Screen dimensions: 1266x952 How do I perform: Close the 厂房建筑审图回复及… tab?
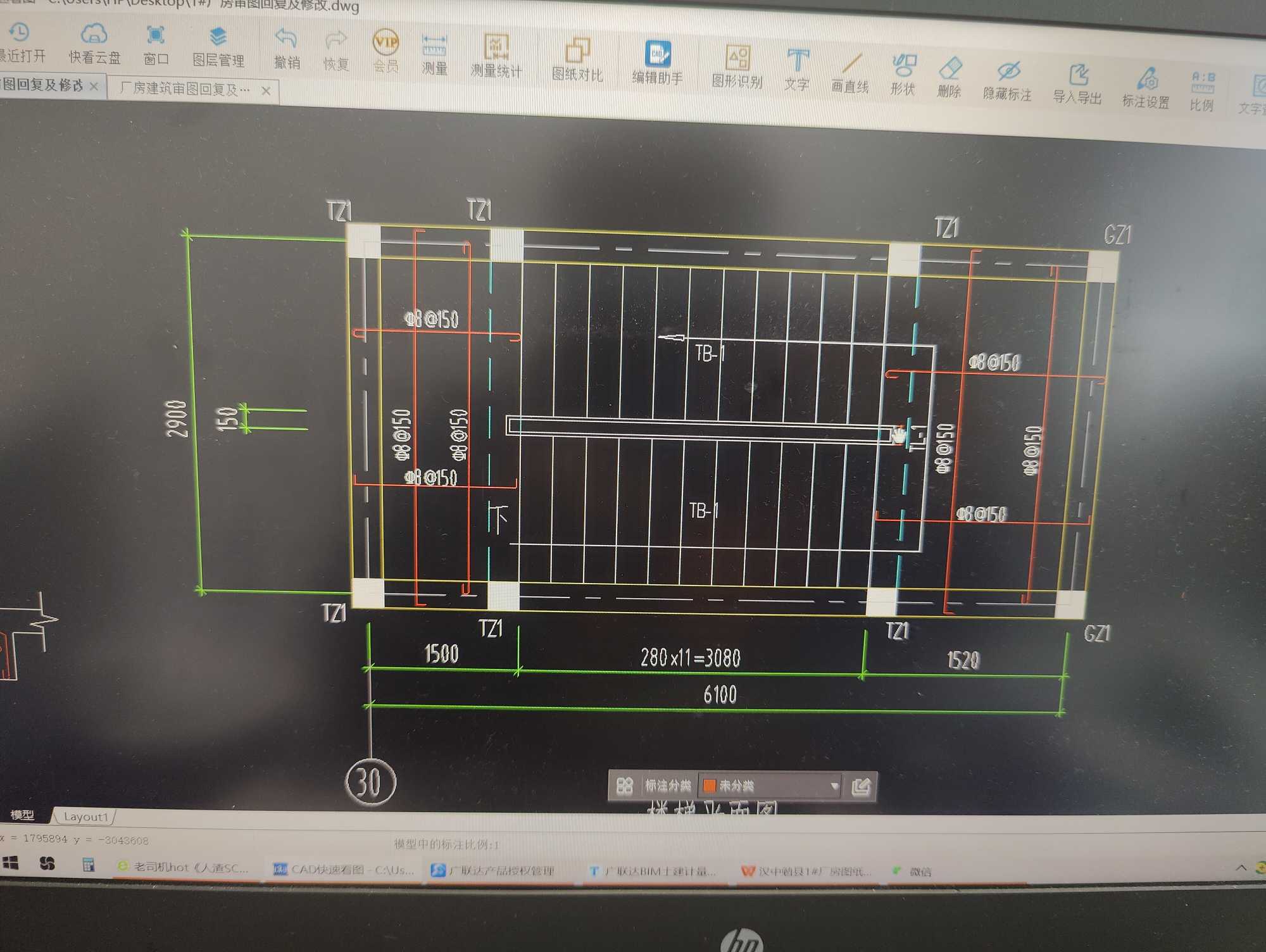point(266,91)
